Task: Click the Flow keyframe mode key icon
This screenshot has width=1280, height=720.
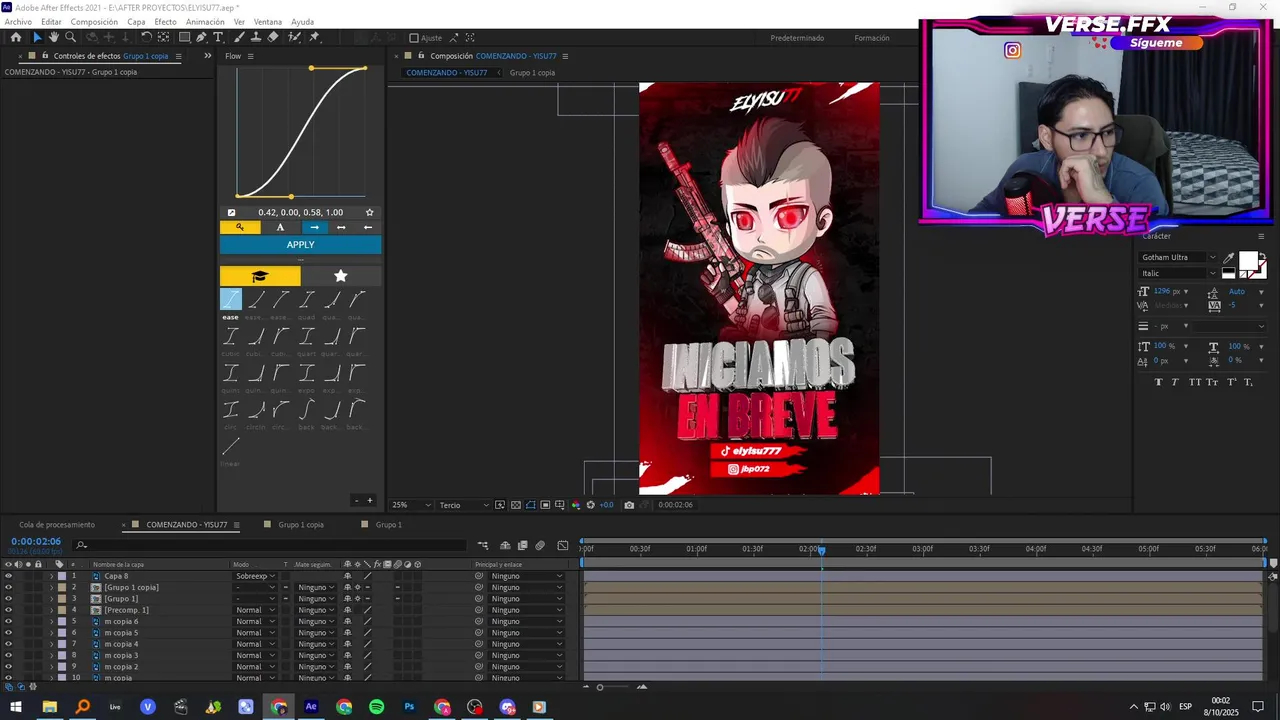Action: coord(239,227)
